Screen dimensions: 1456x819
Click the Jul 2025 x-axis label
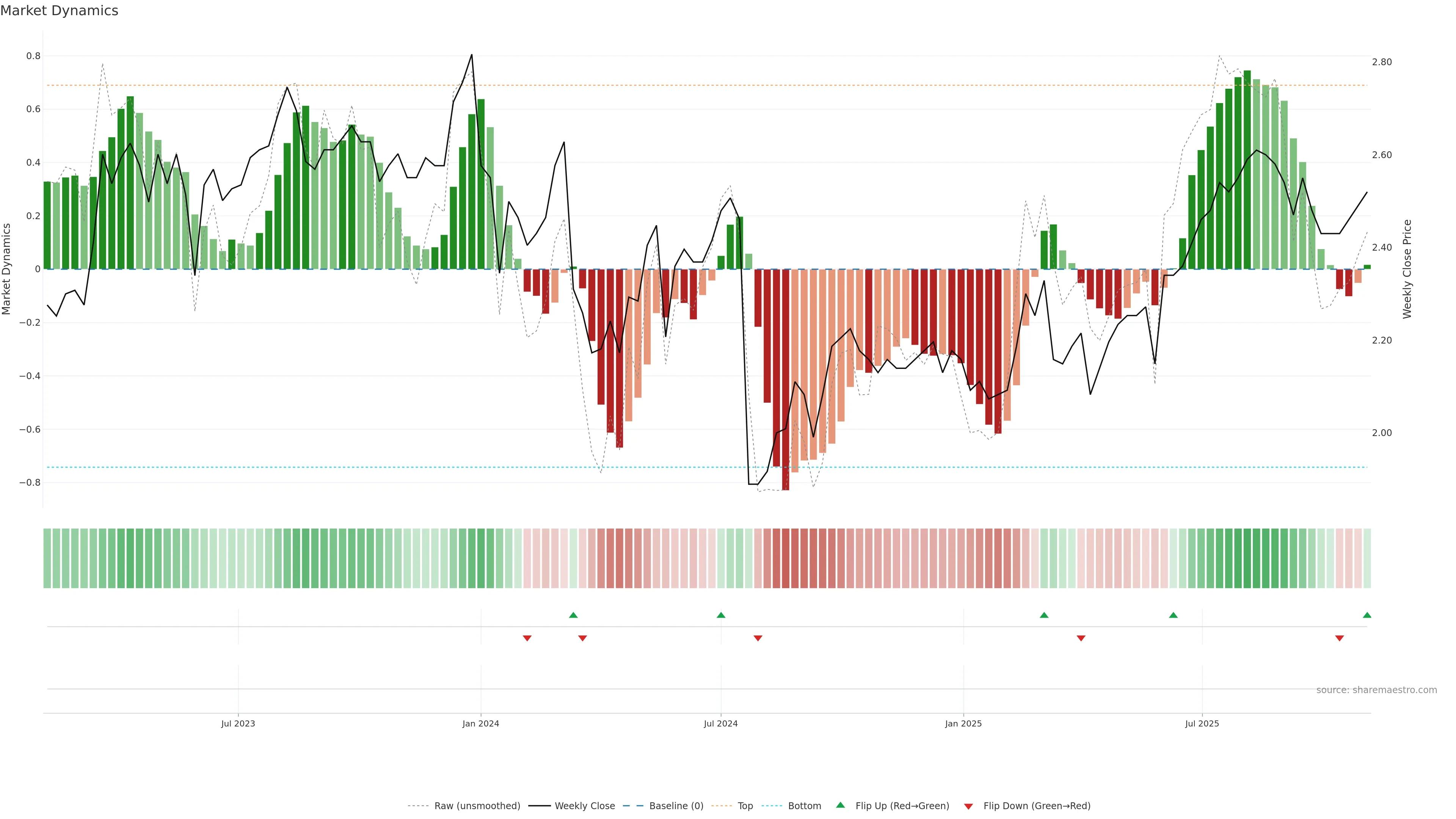click(1202, 723)
